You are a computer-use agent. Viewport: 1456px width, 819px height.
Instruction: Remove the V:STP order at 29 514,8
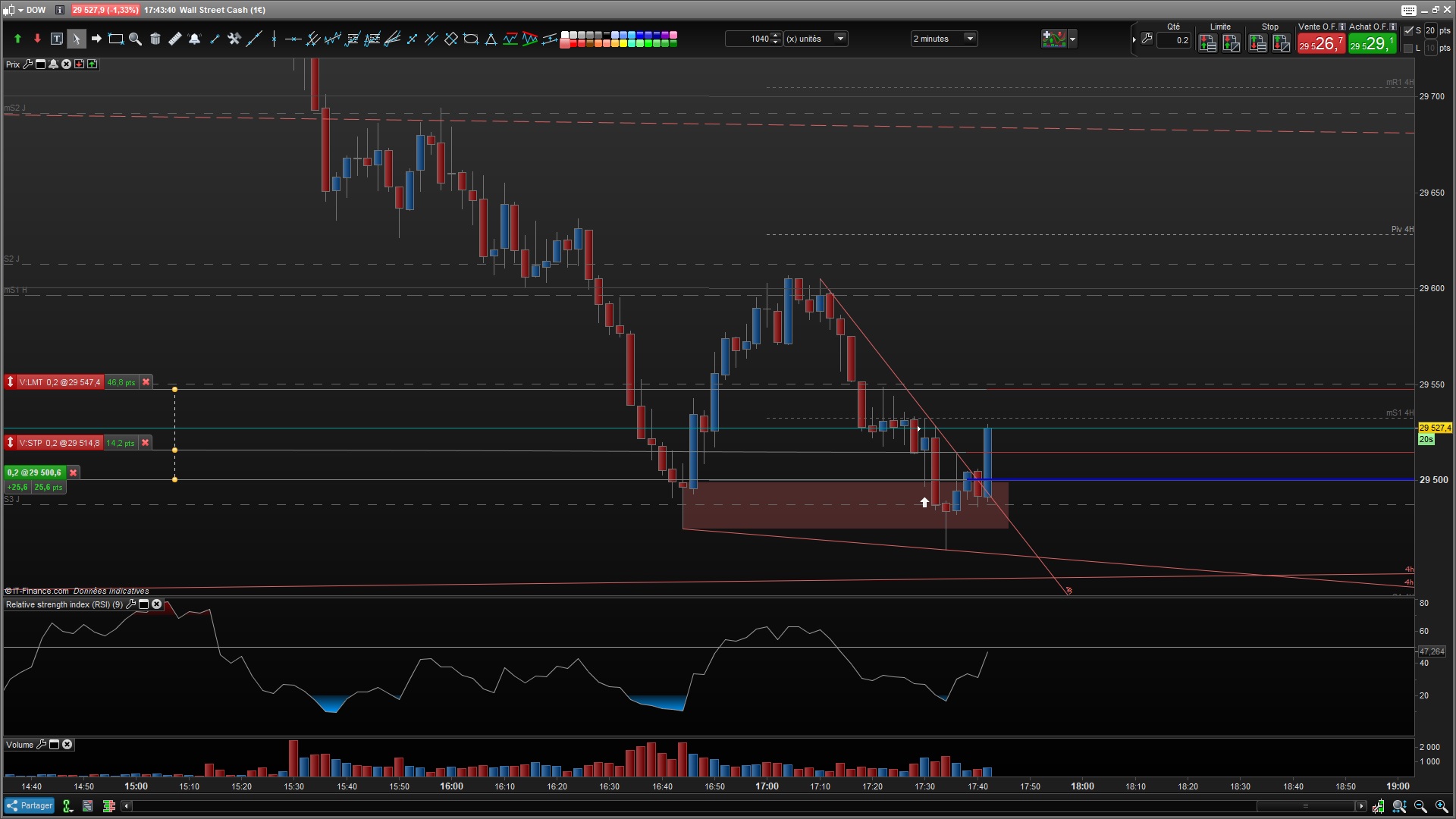[x=145, y=443]
